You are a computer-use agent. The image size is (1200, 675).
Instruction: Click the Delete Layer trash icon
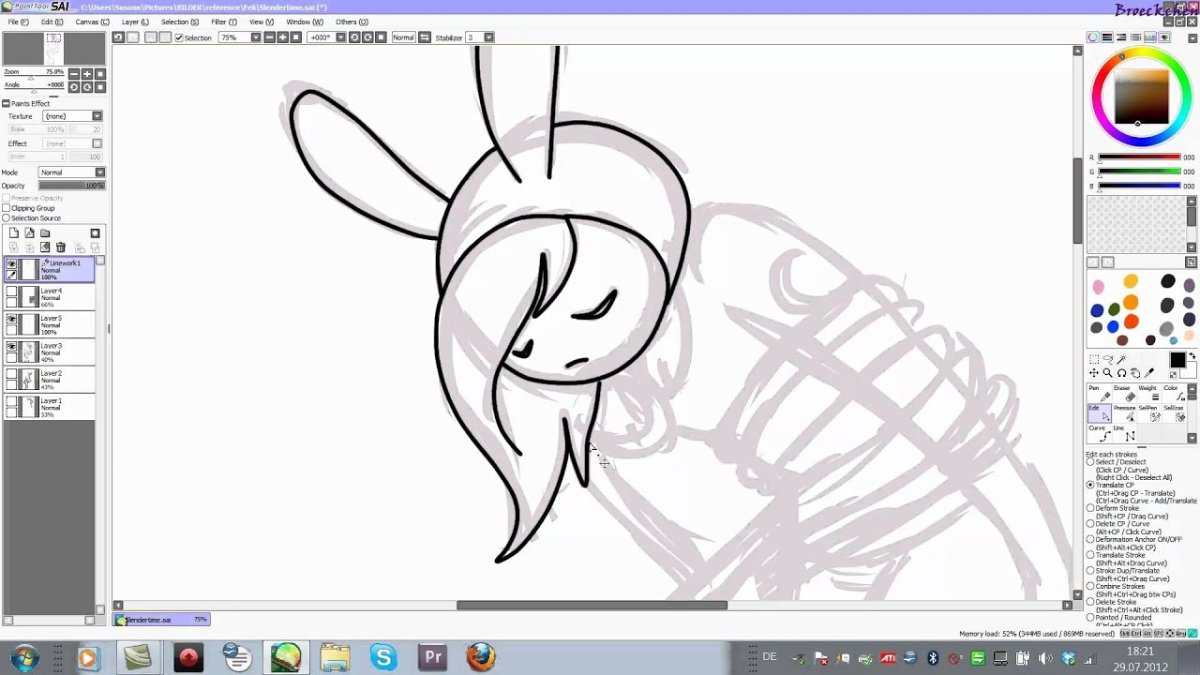coord(61,247)
